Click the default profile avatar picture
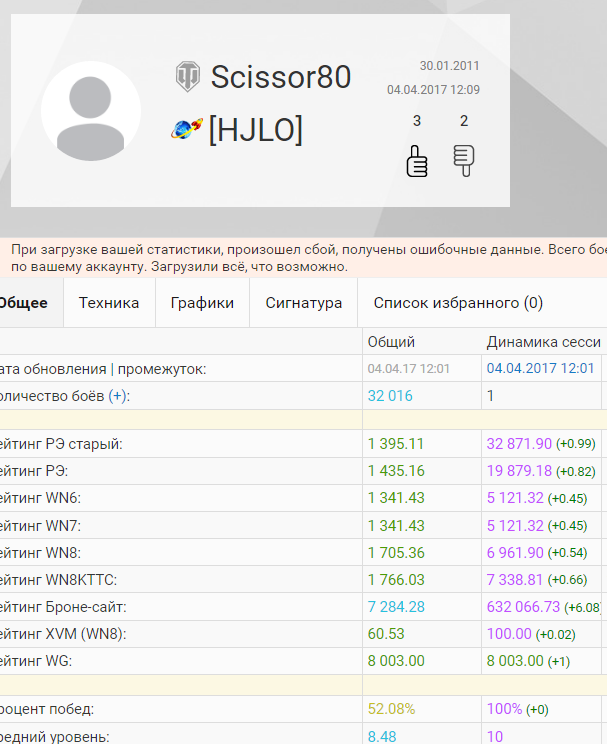 click(91, 111)
